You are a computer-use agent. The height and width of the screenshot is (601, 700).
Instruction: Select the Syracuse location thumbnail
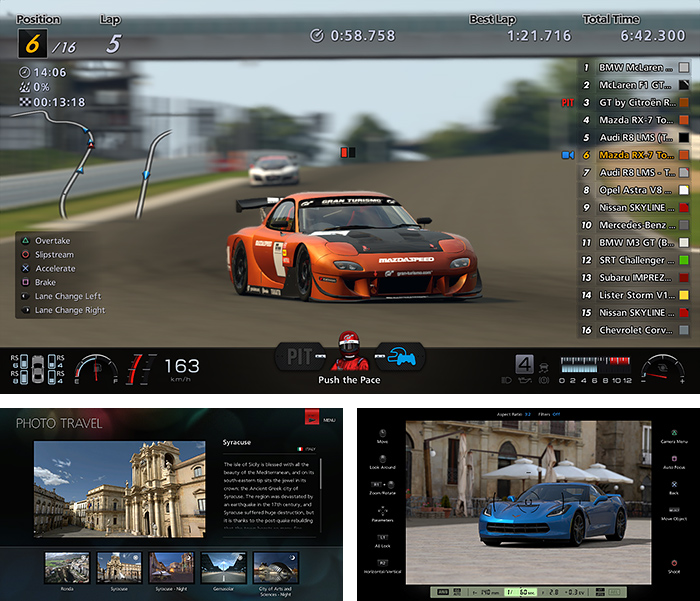point(119,568)
